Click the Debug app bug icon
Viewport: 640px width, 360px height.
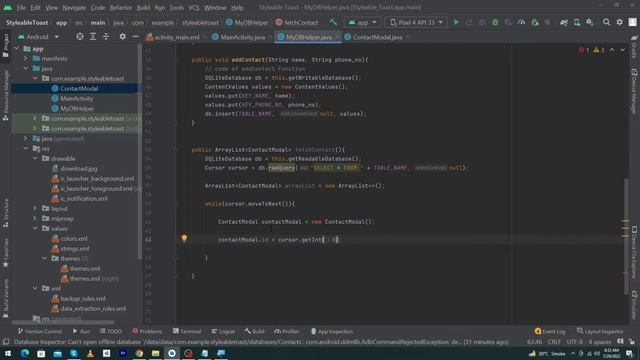coord(495,22)
